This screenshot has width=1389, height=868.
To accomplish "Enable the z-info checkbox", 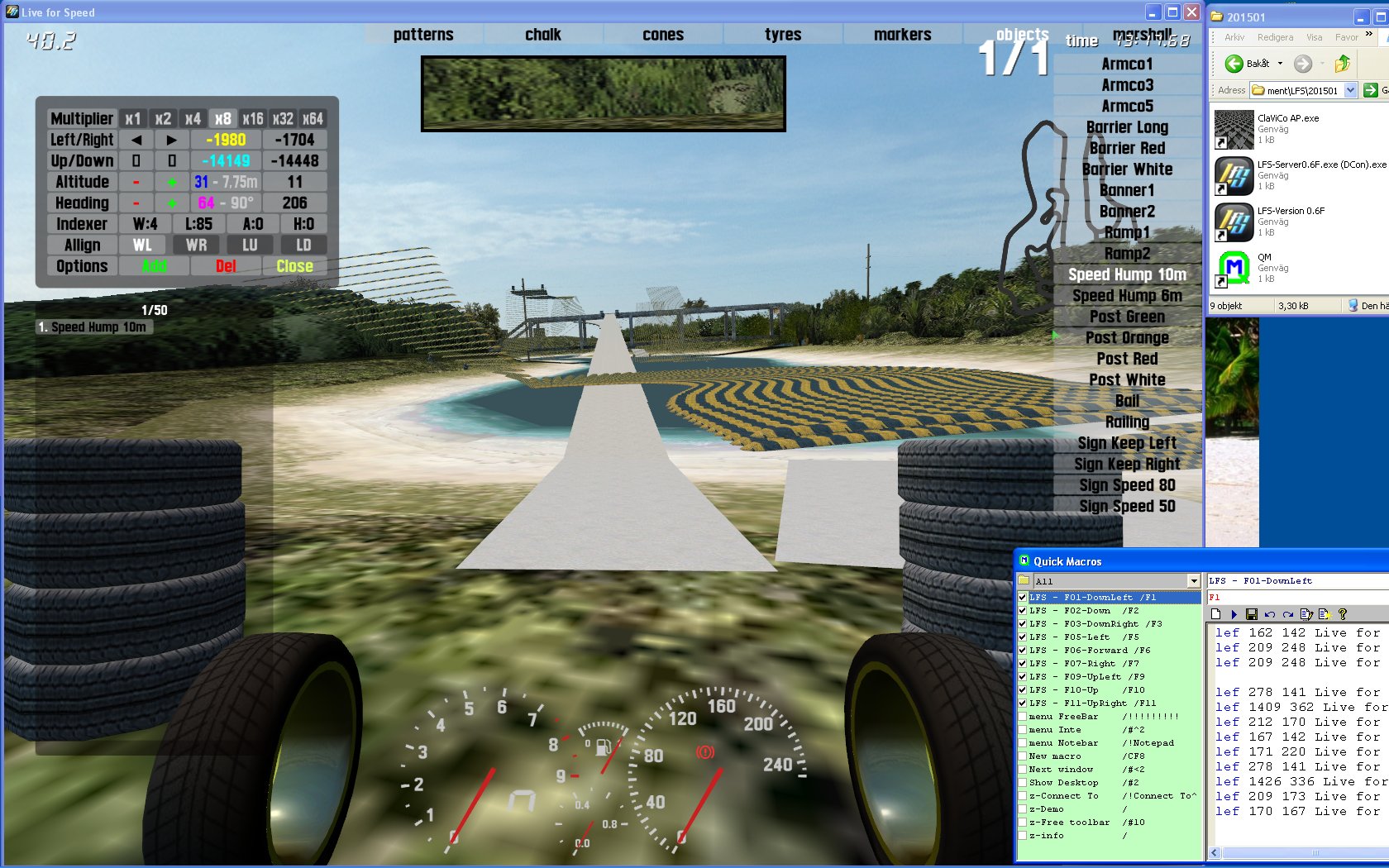I will [x=1023, y=835].
